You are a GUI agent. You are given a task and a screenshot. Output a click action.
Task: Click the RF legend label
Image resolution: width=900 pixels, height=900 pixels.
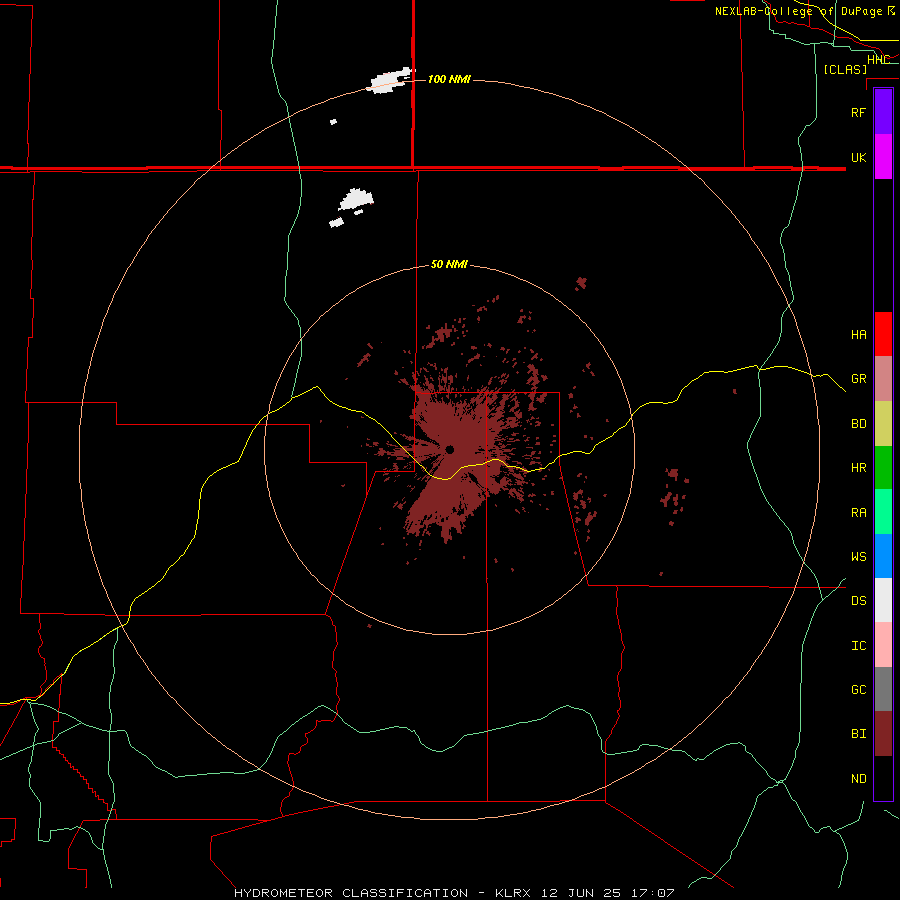(858, 112)
